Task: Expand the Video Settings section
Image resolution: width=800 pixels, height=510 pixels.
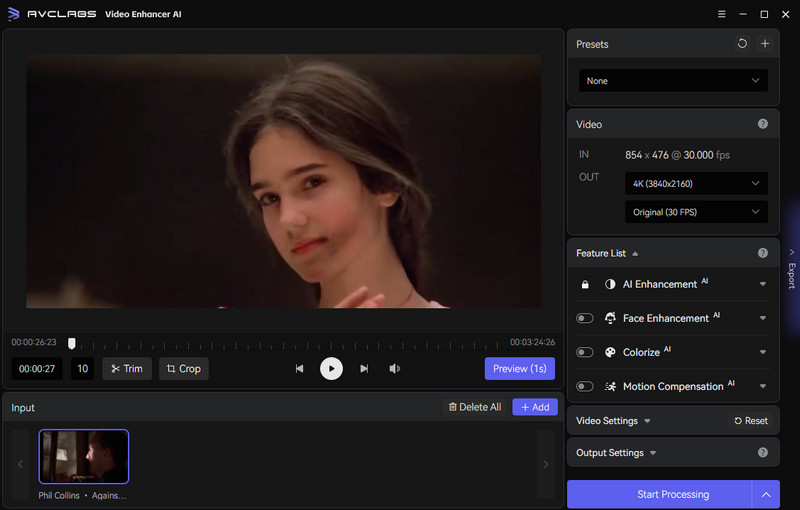Action: [x=647, y=421]
